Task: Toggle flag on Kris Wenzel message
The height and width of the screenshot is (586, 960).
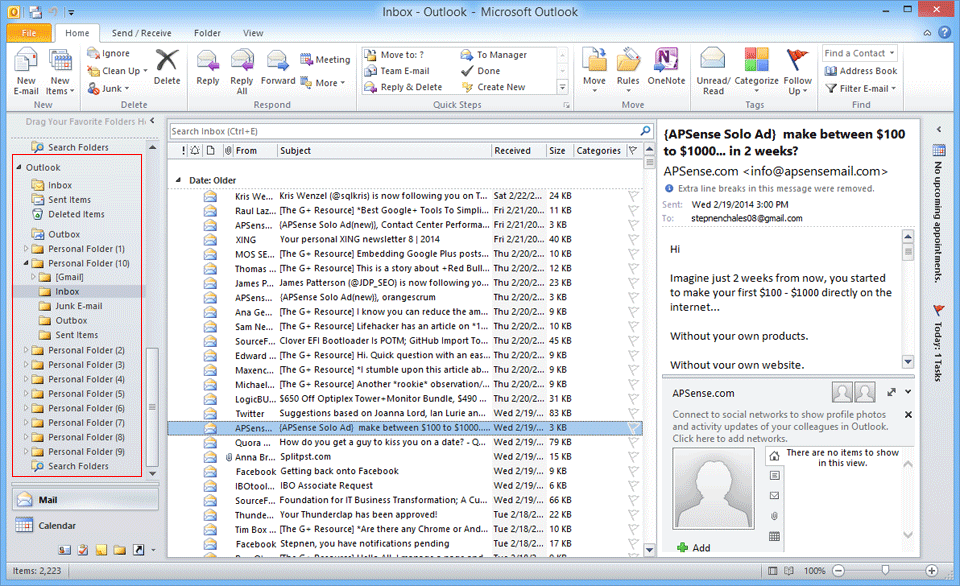Action: click(x=633, y=196)
